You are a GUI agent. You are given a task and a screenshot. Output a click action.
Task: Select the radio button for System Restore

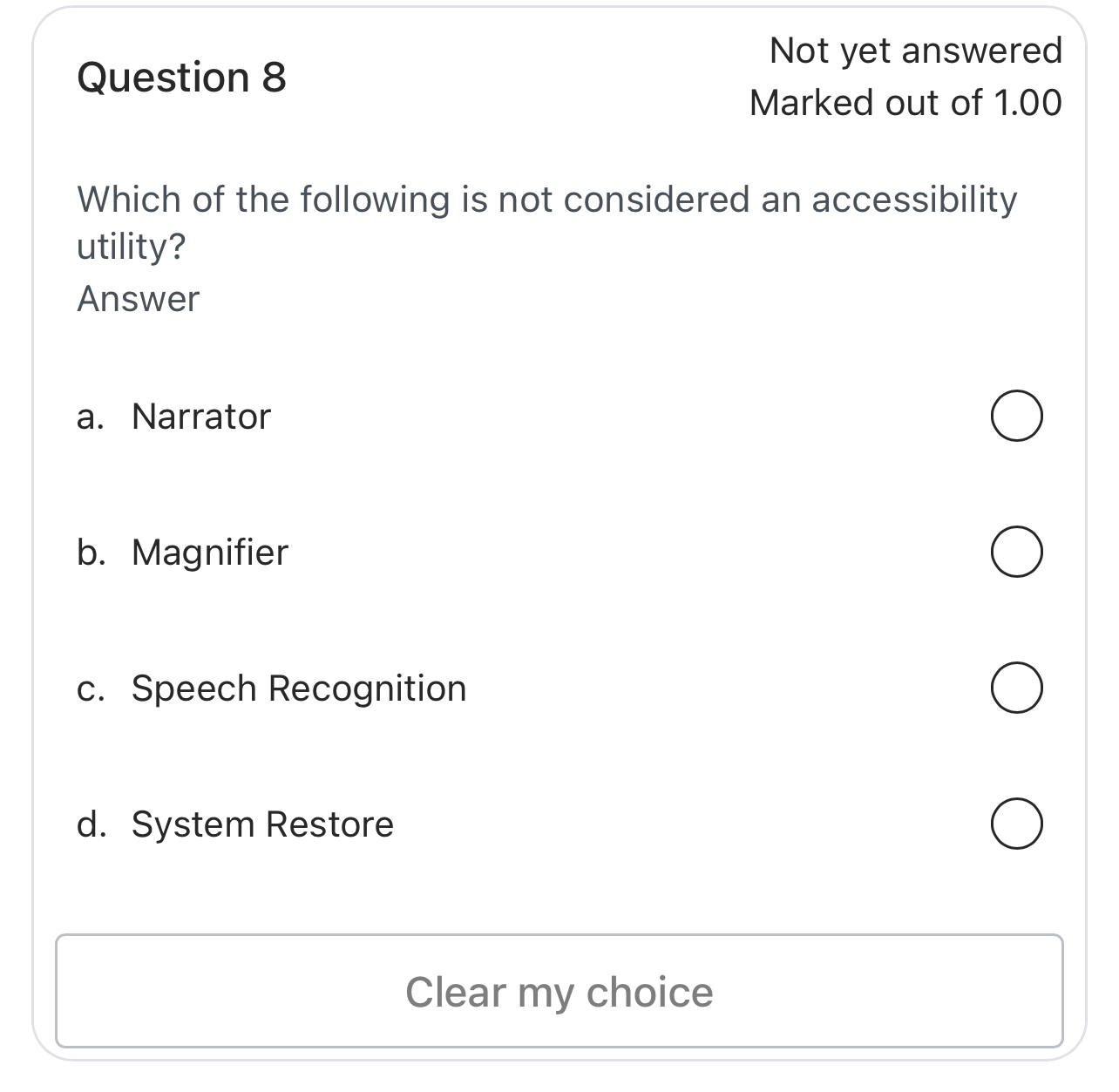pos(1017,822)
